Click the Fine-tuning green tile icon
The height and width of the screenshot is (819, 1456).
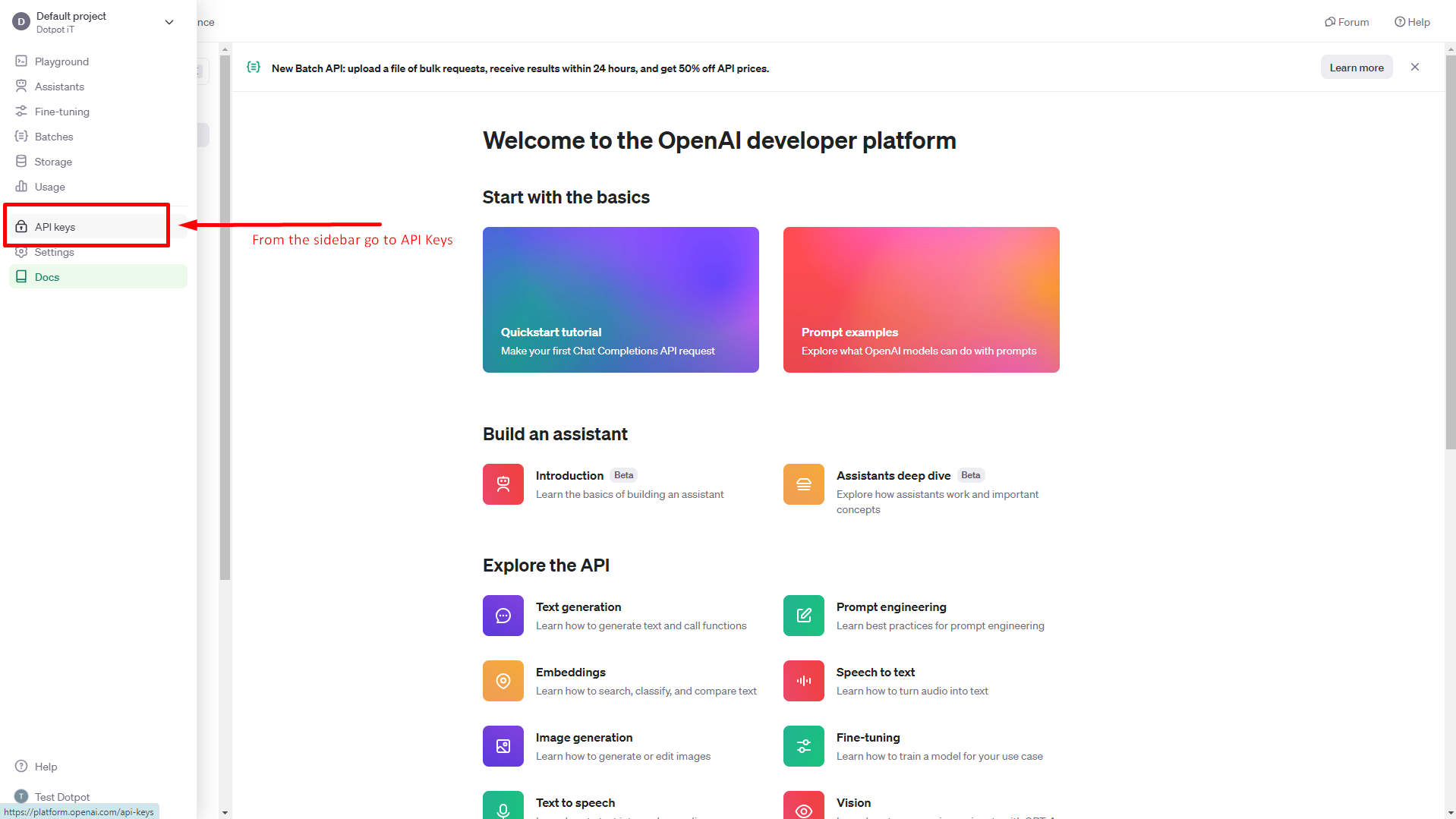[804, 746]
